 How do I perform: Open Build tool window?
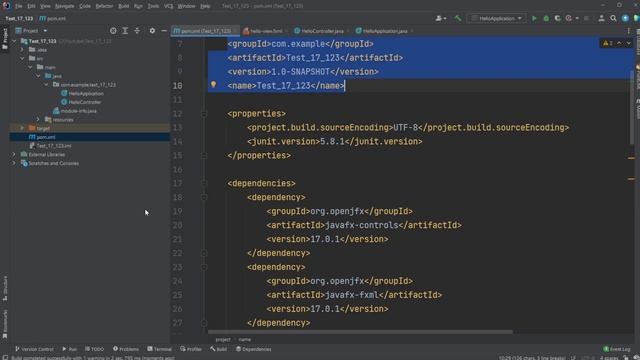(218, 349)
